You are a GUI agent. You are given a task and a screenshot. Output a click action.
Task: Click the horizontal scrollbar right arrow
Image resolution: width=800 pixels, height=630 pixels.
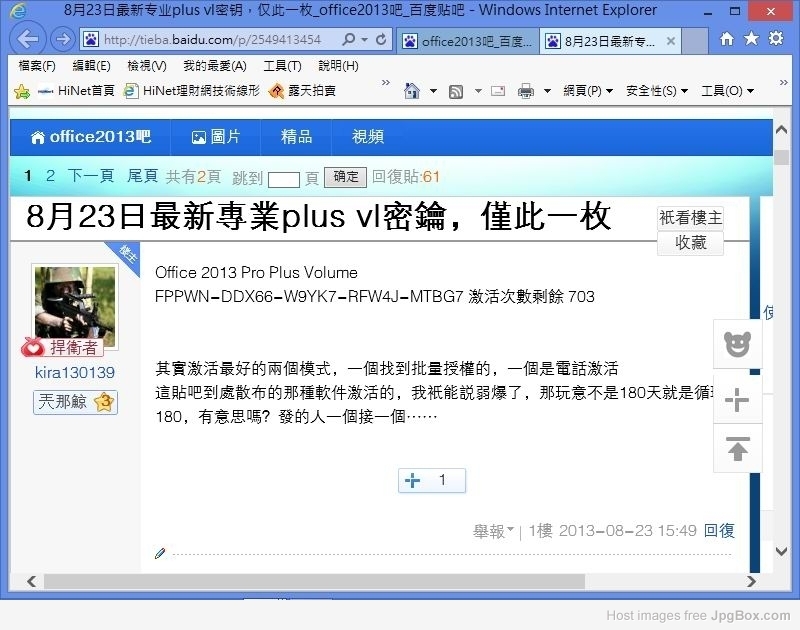coord(753,581)
